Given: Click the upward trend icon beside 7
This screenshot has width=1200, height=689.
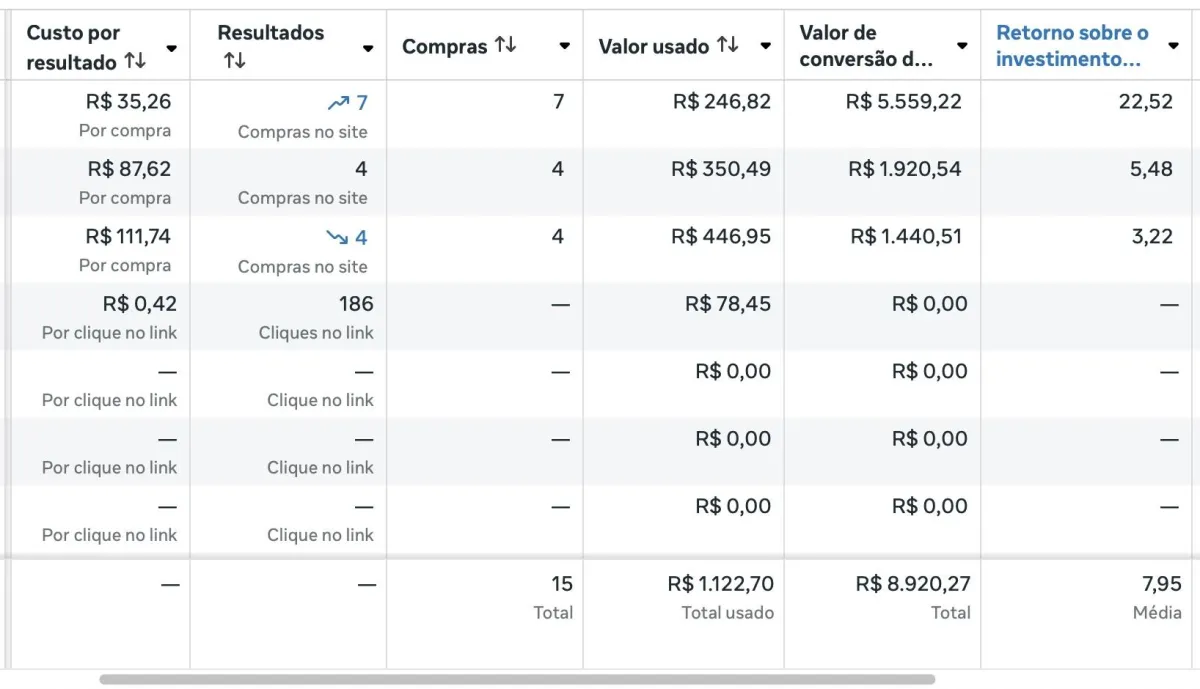Looking at the screenshot, I should 338,103.
